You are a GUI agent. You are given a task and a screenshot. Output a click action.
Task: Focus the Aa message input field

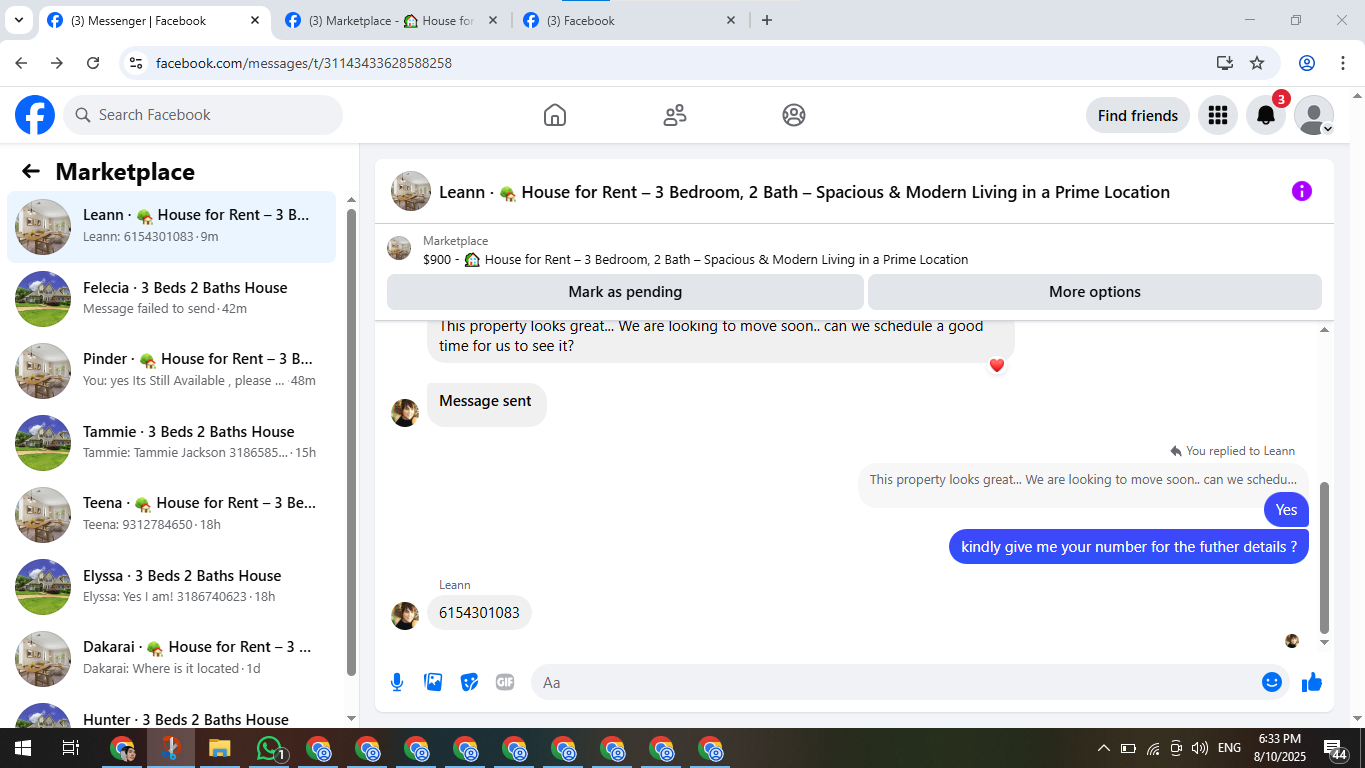(895, 682)
